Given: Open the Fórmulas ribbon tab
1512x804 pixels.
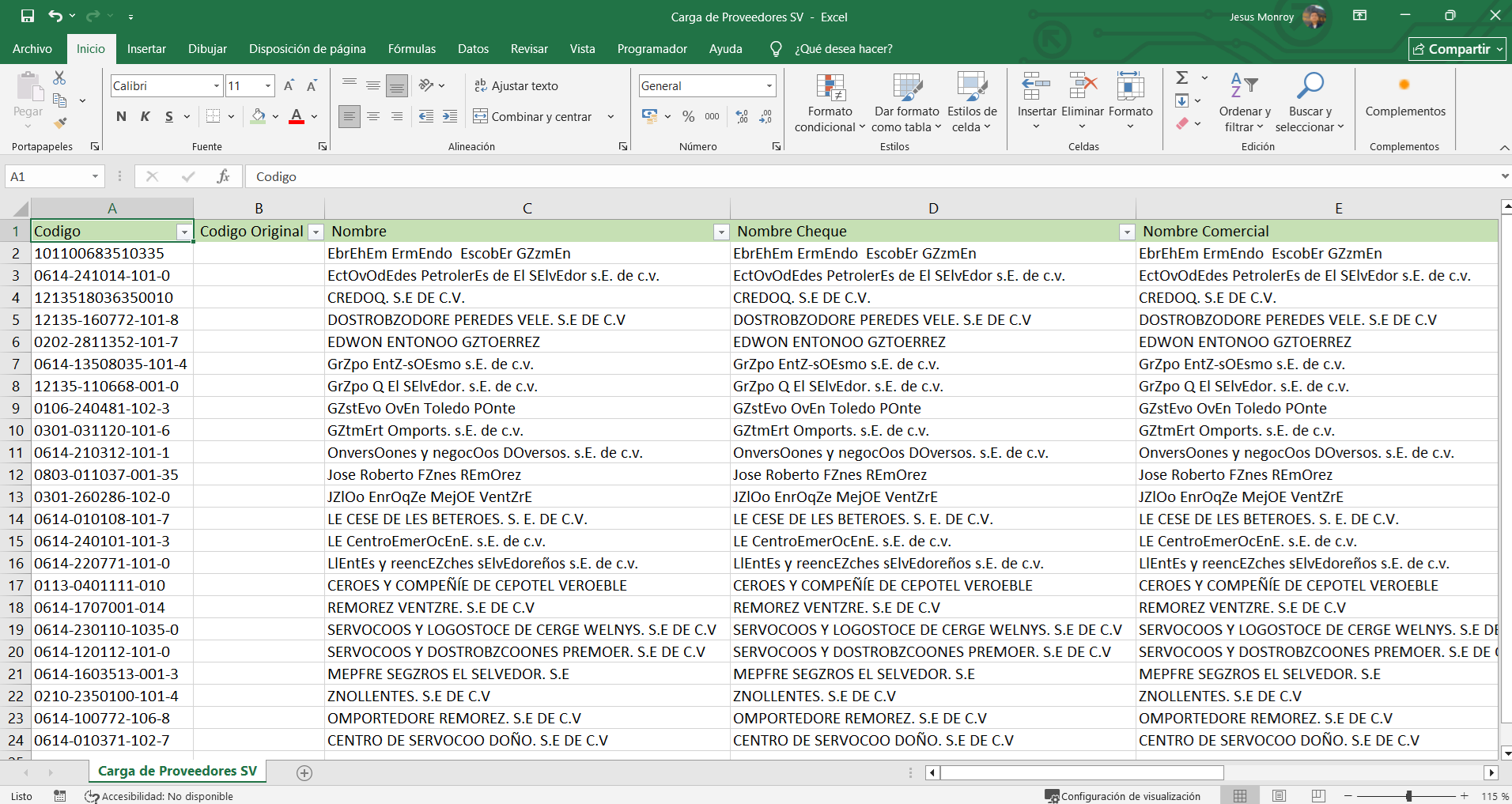Looking at the screenshot, I should (x=411, y=48).
